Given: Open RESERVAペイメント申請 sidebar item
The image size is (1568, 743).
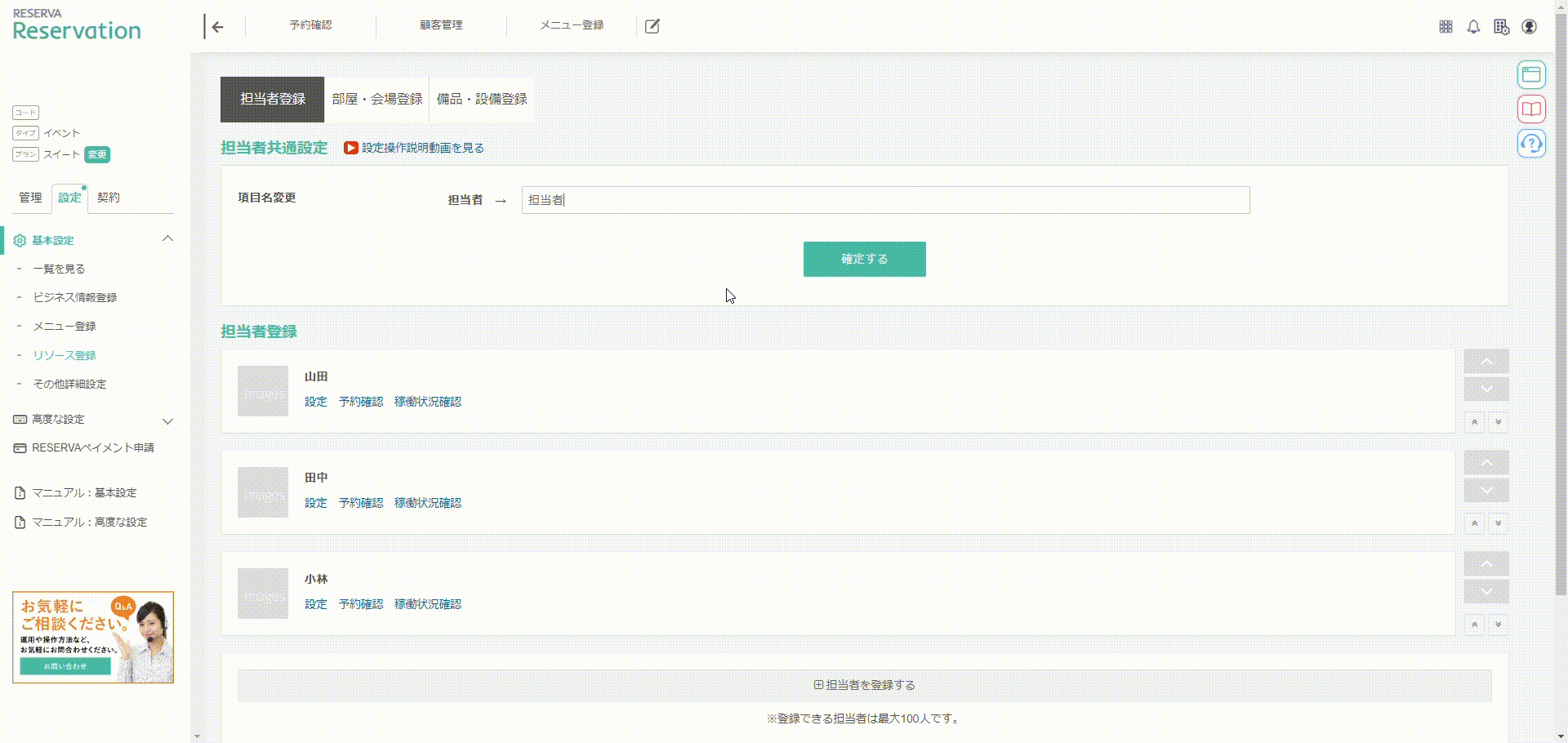Looking at the screenshot, I should click(84, 447).
